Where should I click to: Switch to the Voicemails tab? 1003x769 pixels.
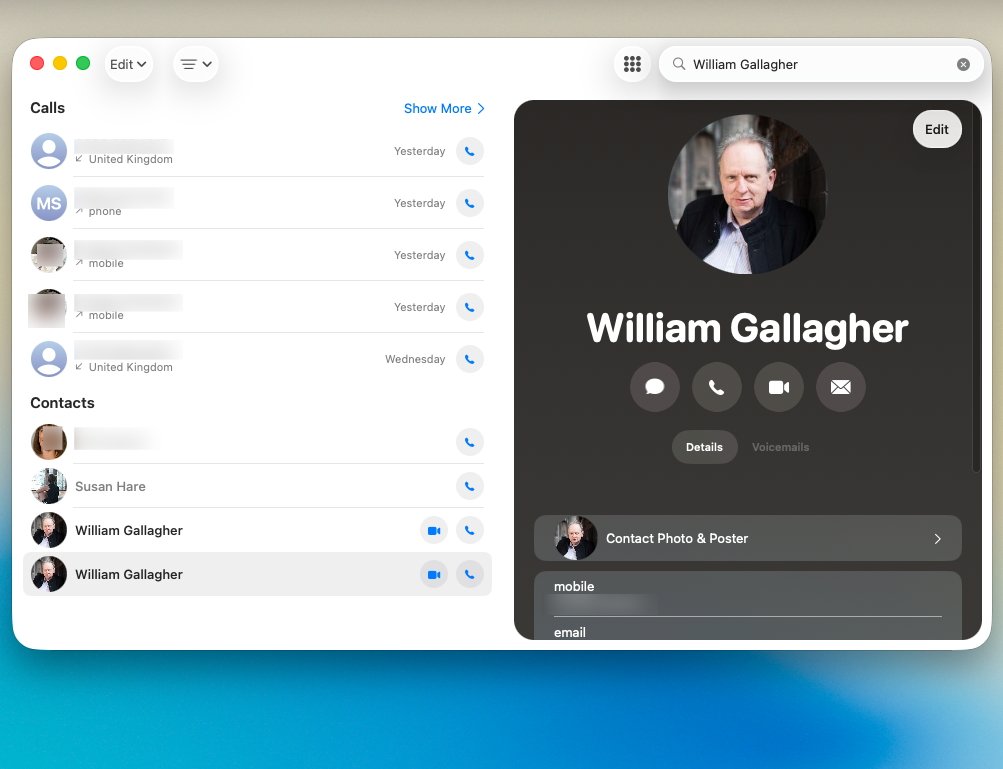780,447
